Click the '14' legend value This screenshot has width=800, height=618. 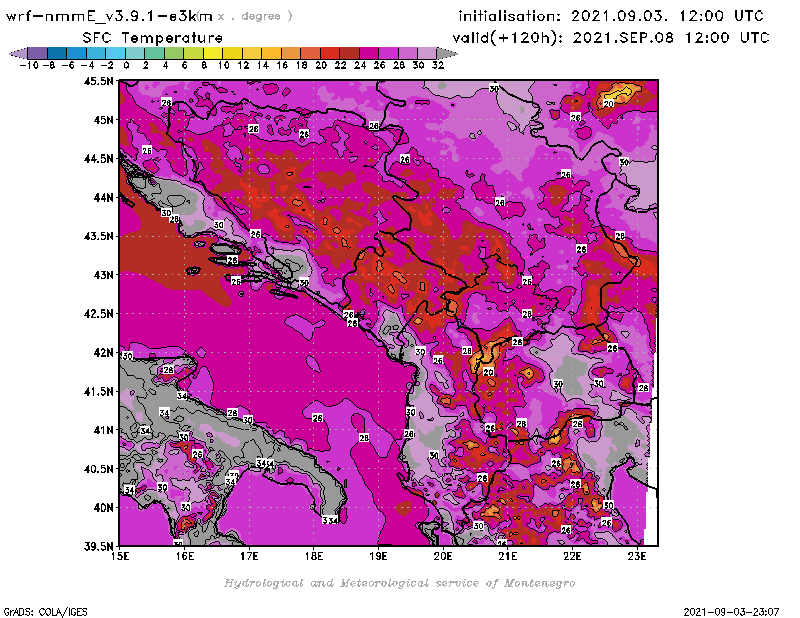[262, 65]
